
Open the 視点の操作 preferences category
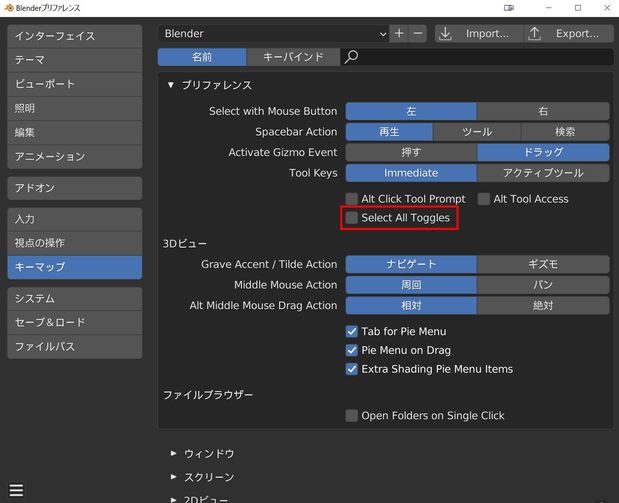75,243
